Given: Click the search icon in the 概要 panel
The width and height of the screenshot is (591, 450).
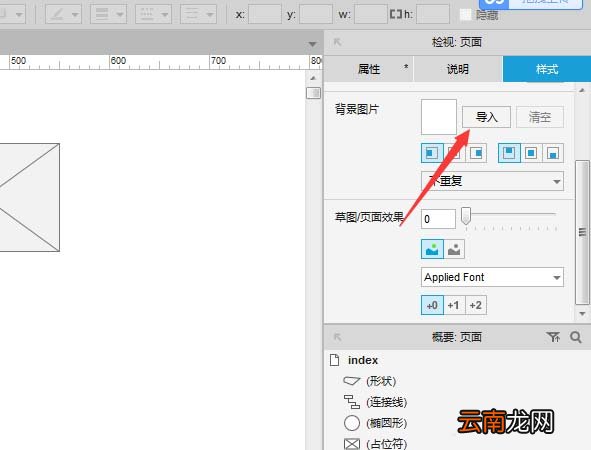Looking at the screenshot, I should pos(576,337).
